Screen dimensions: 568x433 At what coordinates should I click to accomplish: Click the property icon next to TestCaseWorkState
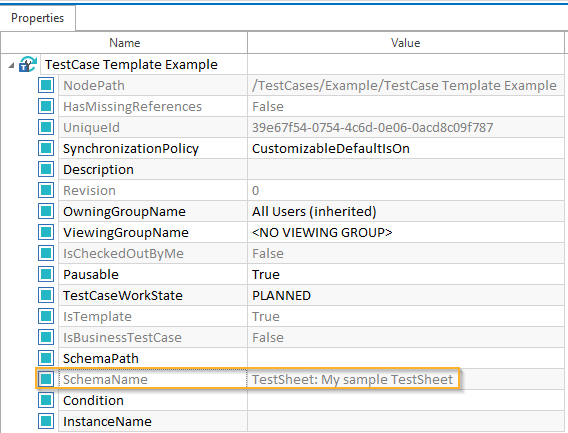[46, 295]
